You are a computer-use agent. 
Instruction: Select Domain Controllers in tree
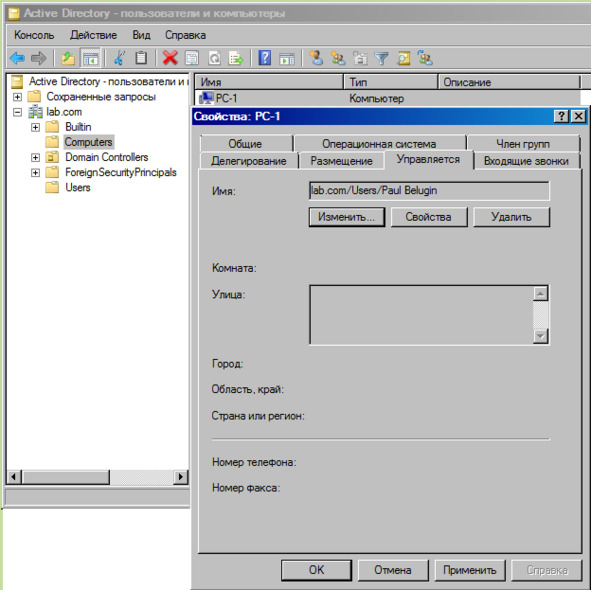107,157
